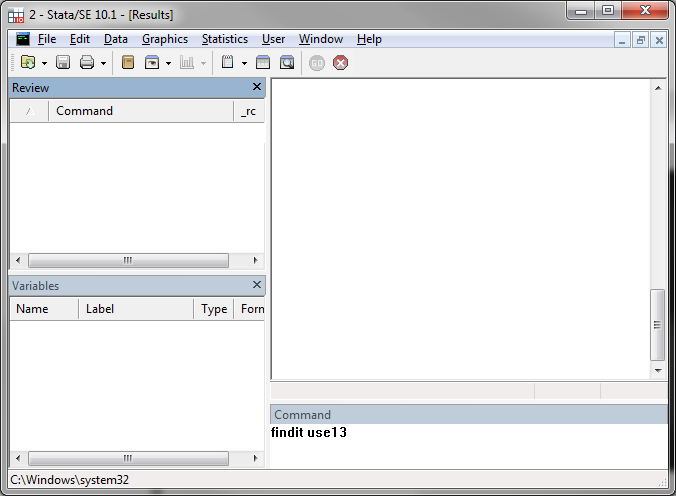
Task: Expand the Viewer icon's dropdown arrow
Action: tap(169, 63)
